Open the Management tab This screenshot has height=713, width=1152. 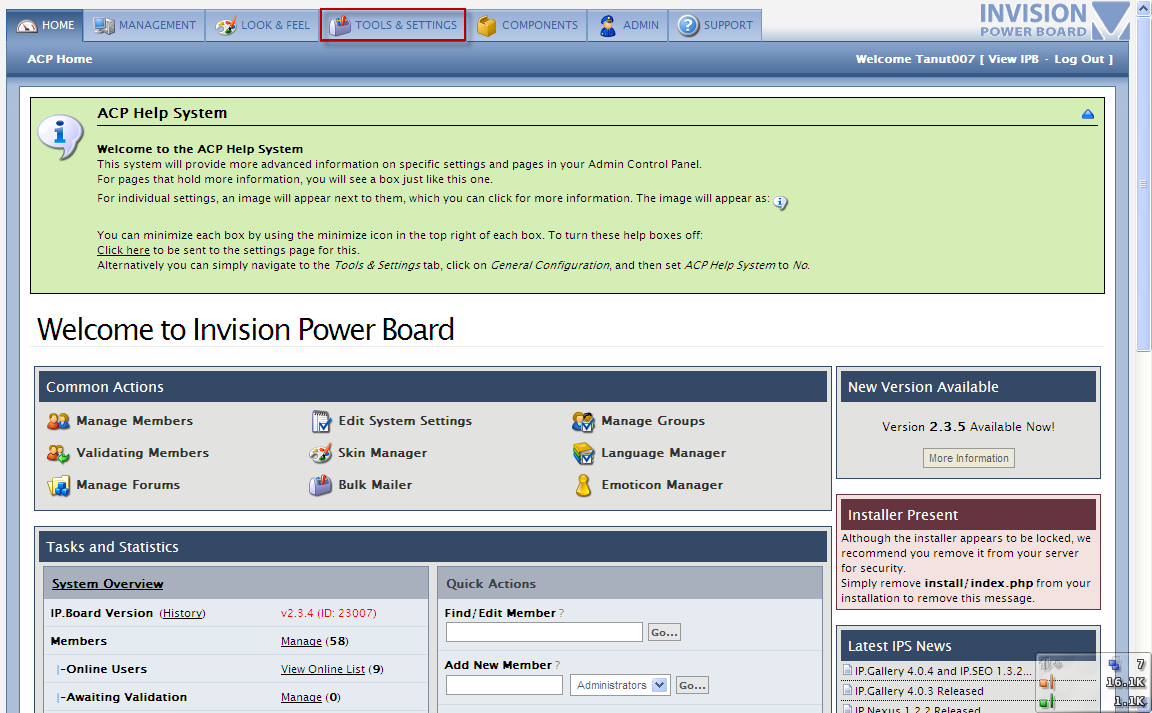click(x=145, y=25)
